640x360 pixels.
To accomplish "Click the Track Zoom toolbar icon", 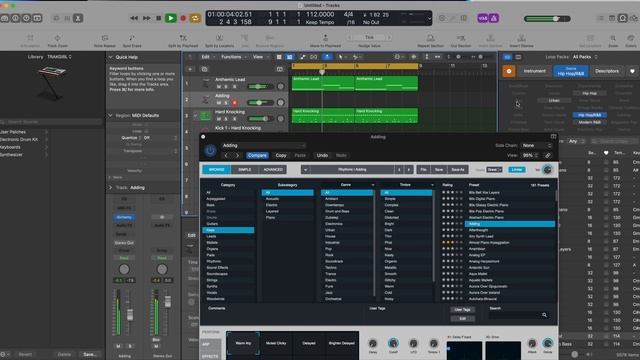I will 58,38.
